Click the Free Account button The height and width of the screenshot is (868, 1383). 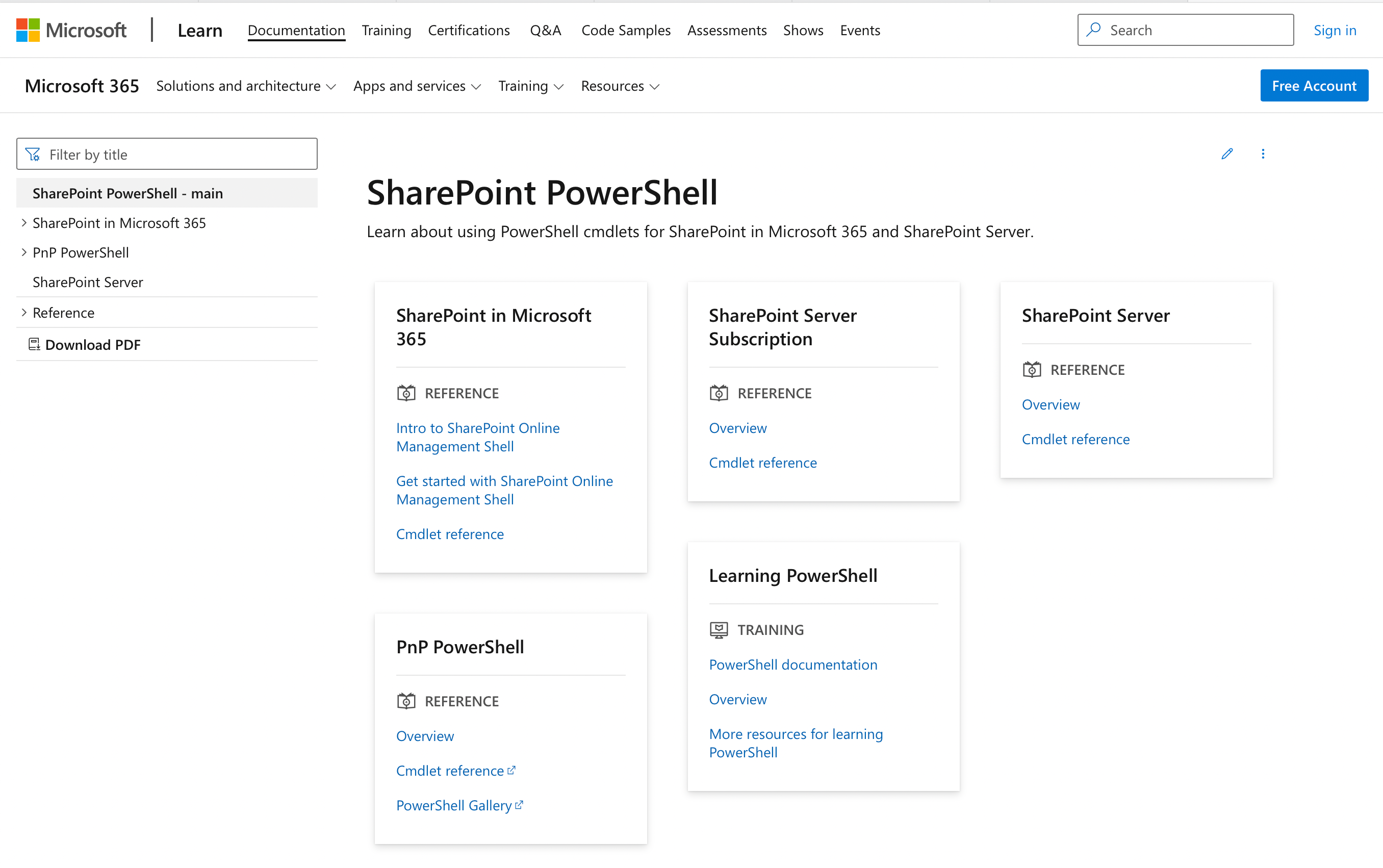point(1314,86)
